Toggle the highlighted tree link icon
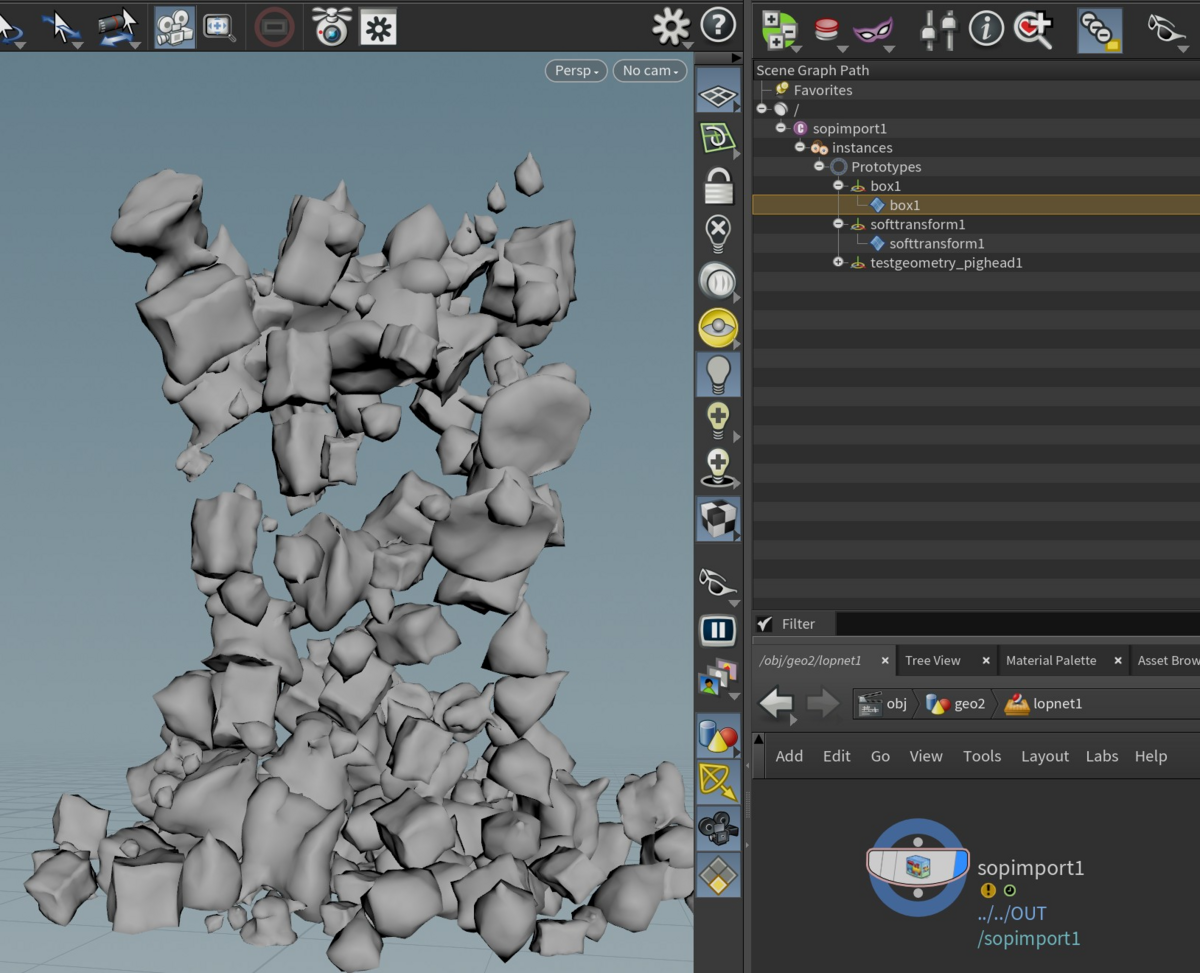Image resolution: width=1200 pixels, height=973 pixels. click(1099, 31)
